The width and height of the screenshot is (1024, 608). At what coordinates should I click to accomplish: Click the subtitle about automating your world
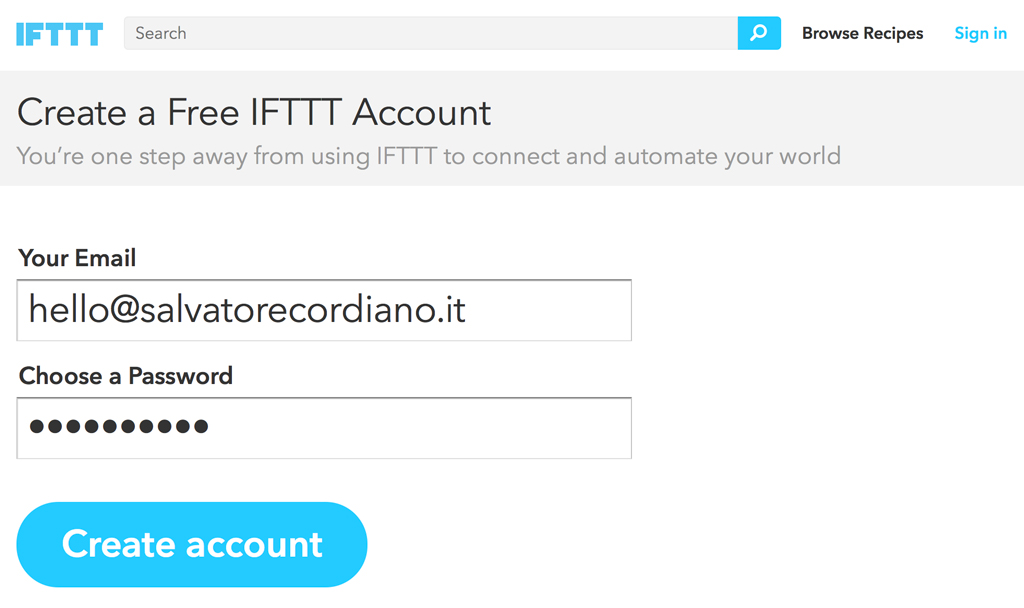tap(428, 156)
